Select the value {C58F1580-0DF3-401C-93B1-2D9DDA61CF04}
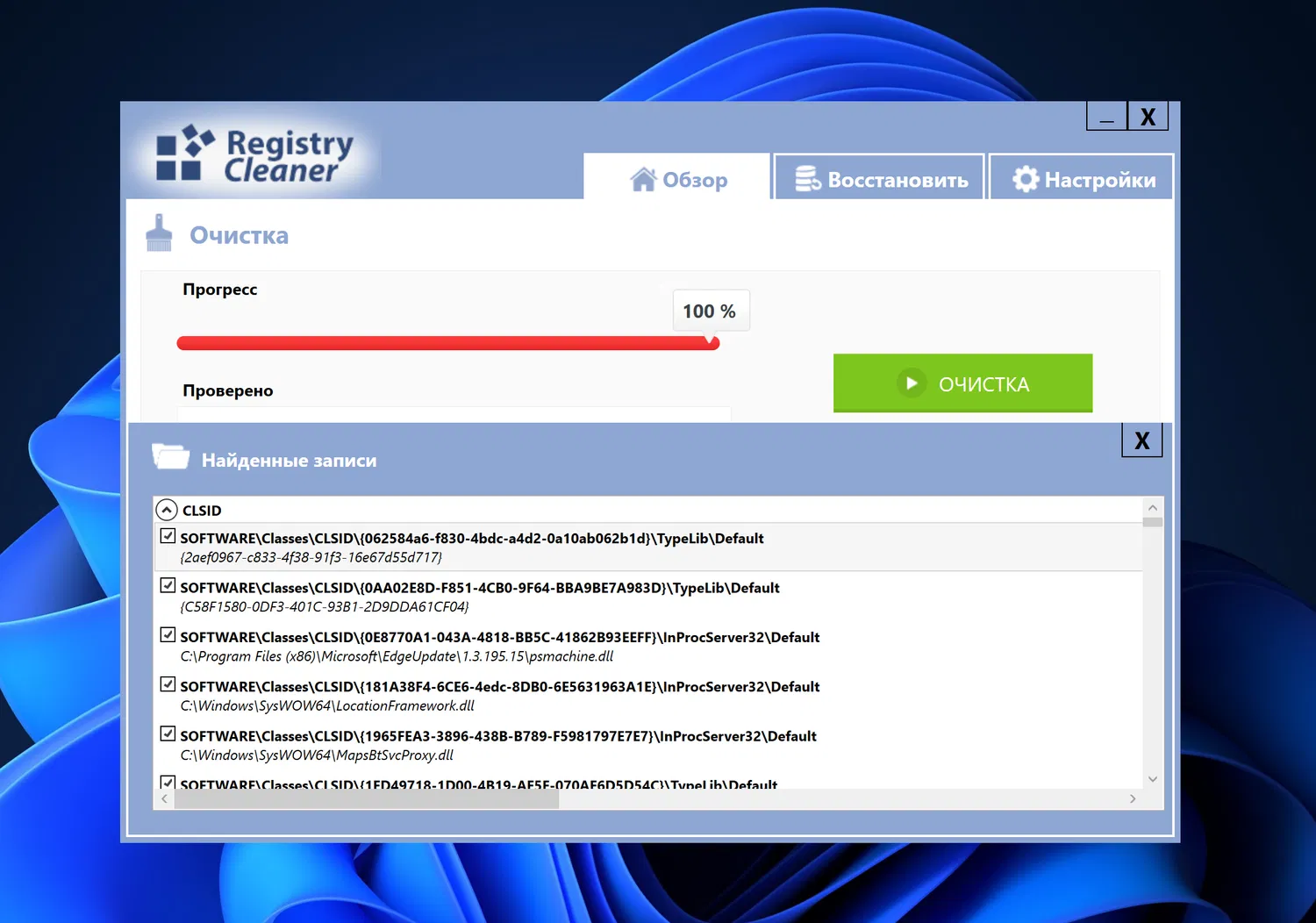 click(x=325, y=607)
